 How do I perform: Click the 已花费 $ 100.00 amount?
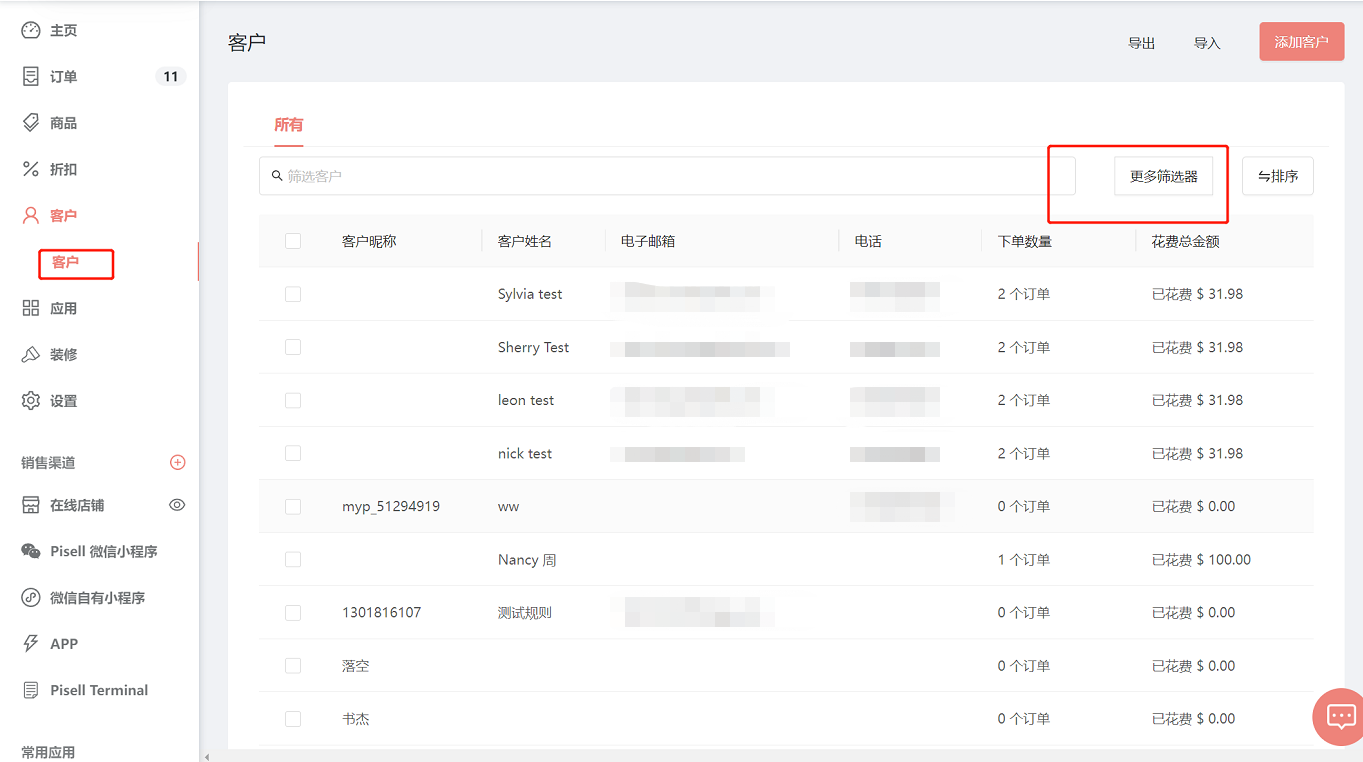pos(1201,559)
